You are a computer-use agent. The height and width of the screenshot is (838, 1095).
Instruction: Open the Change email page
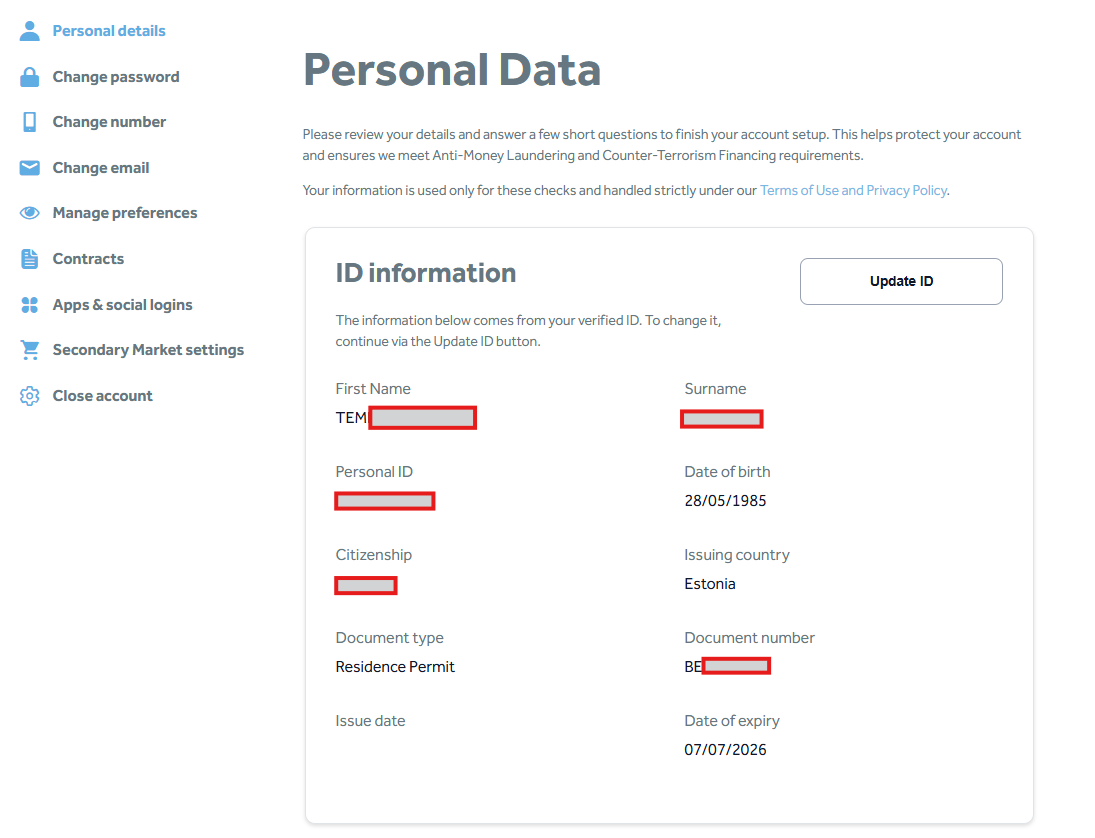point(101,168)
